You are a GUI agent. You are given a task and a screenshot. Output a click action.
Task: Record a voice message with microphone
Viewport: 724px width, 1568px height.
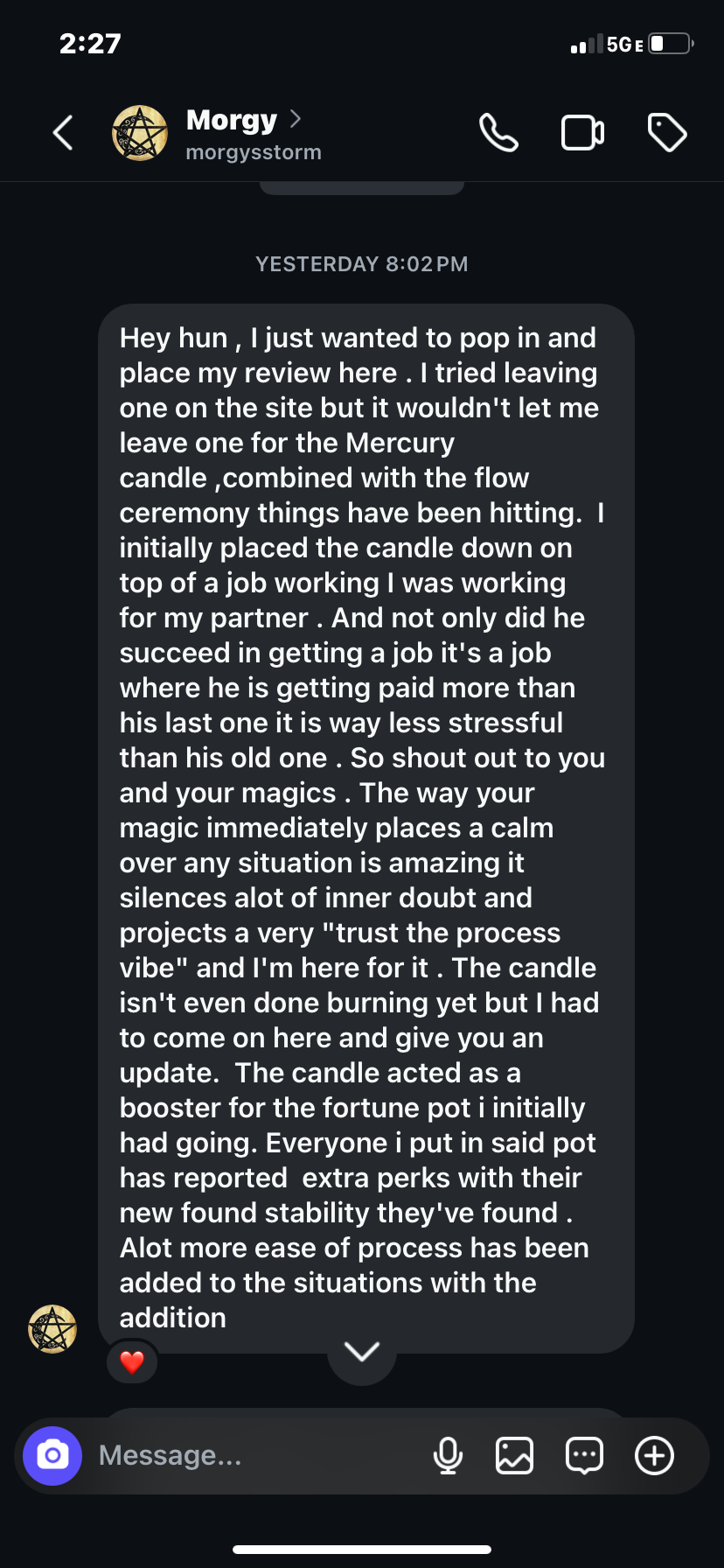pyautogui.click(x=448, y=1456)
